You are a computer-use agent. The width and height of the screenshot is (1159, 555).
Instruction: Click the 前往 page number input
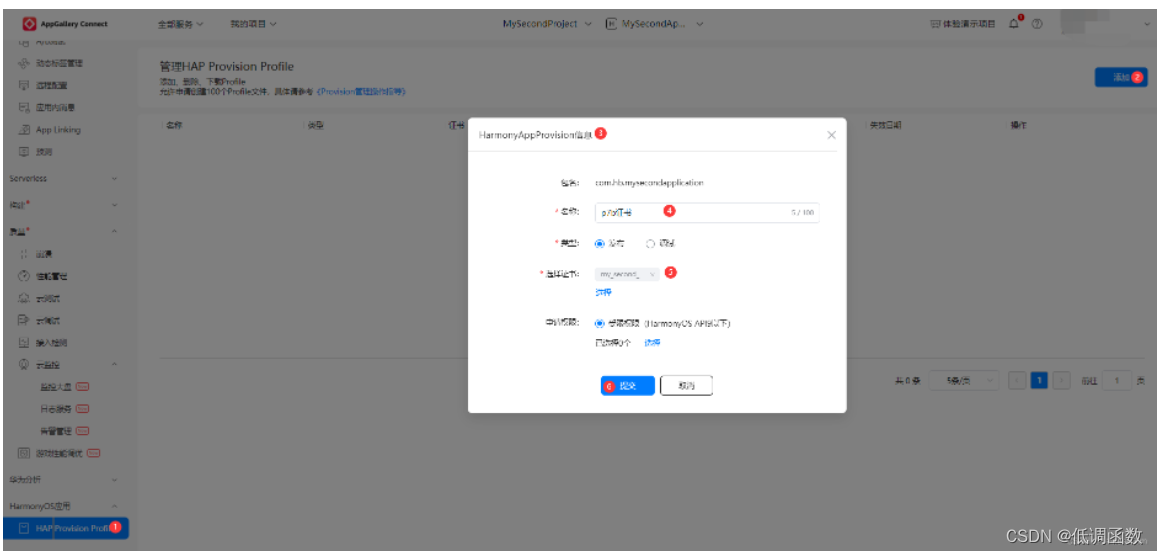coord(1117,381)
